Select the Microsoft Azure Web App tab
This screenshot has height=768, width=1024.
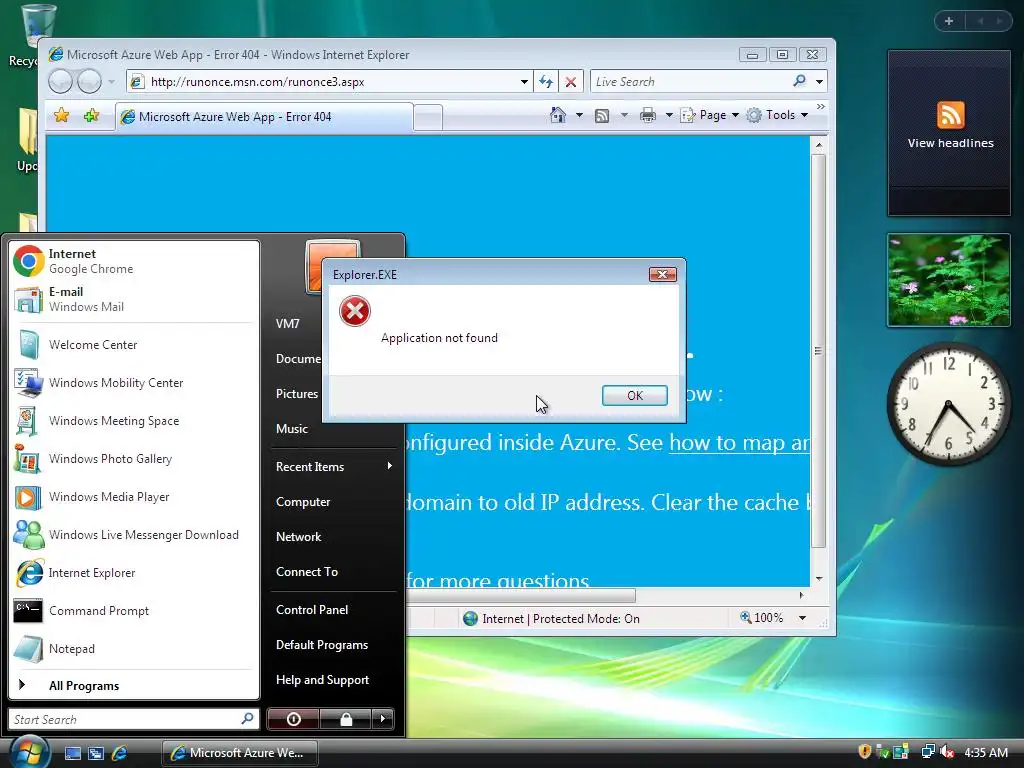(x=264, y=117)
